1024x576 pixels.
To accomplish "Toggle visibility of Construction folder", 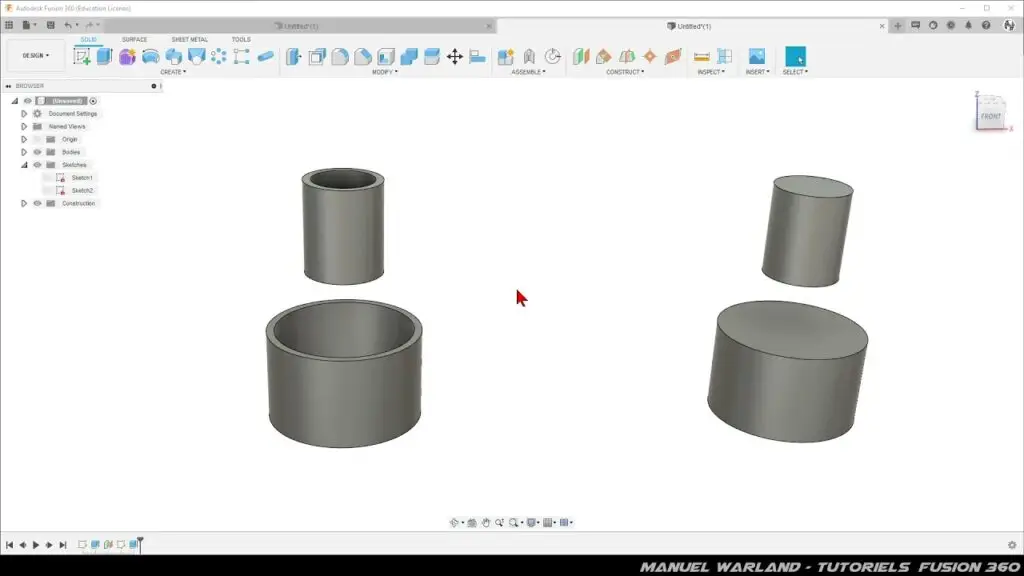I will point(37,203).
